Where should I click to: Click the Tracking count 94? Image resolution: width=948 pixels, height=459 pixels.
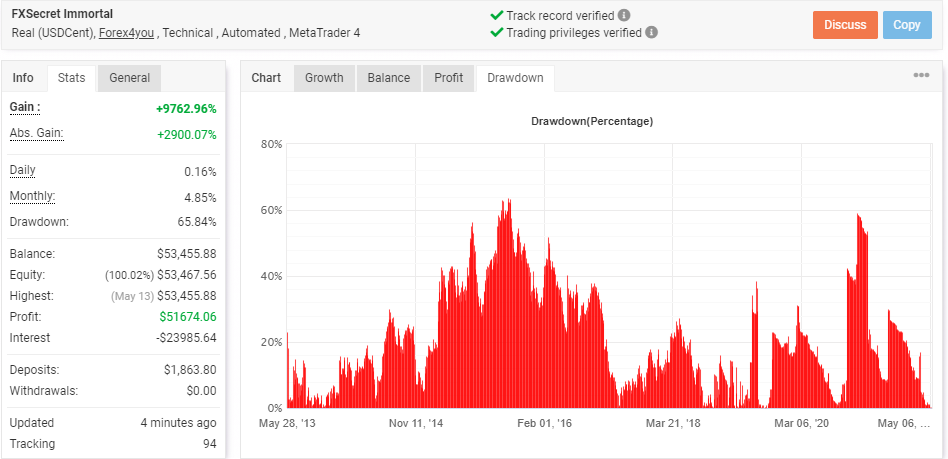pyautogui.click(x=210, y=444)
